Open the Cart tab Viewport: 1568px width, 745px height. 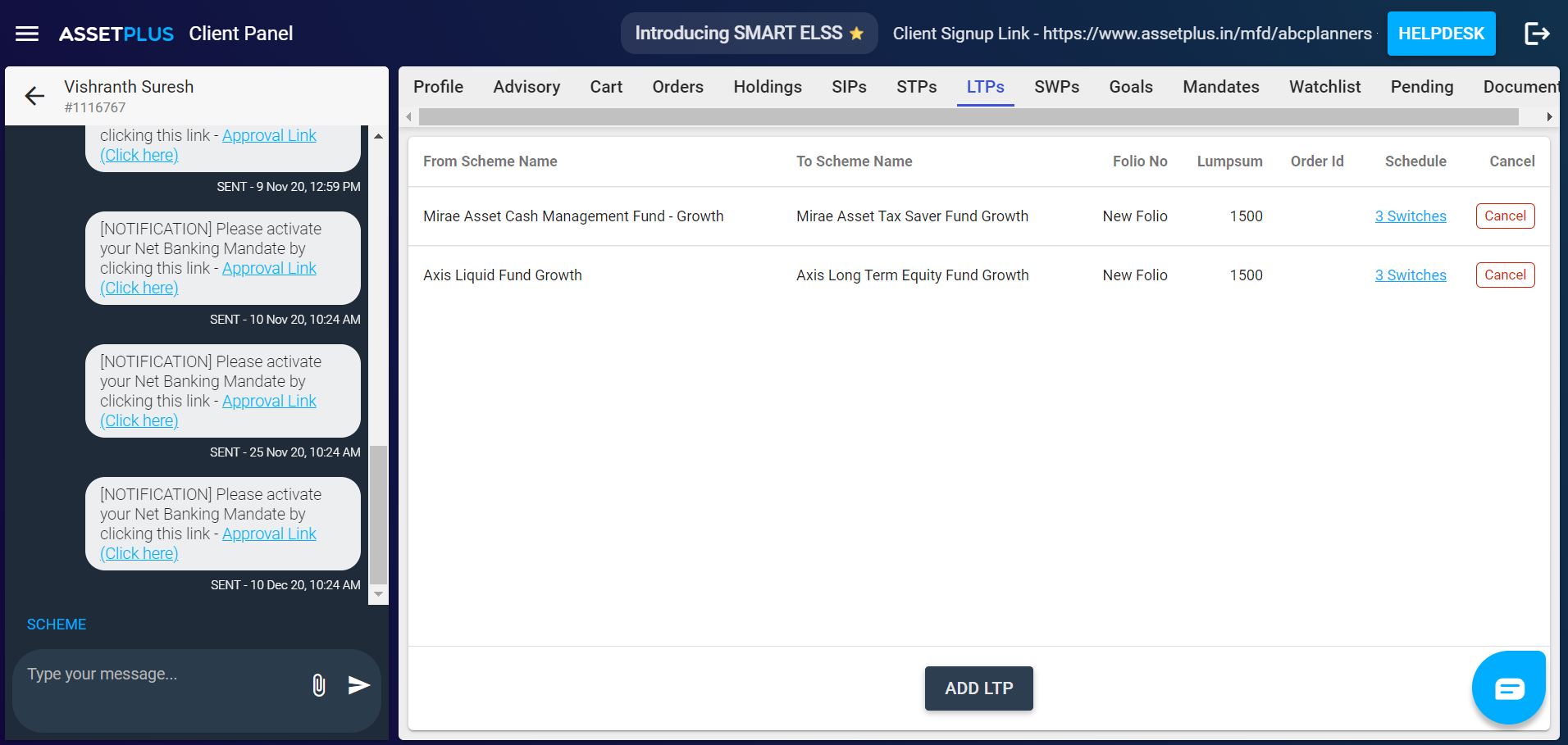(x=606, y=87)
